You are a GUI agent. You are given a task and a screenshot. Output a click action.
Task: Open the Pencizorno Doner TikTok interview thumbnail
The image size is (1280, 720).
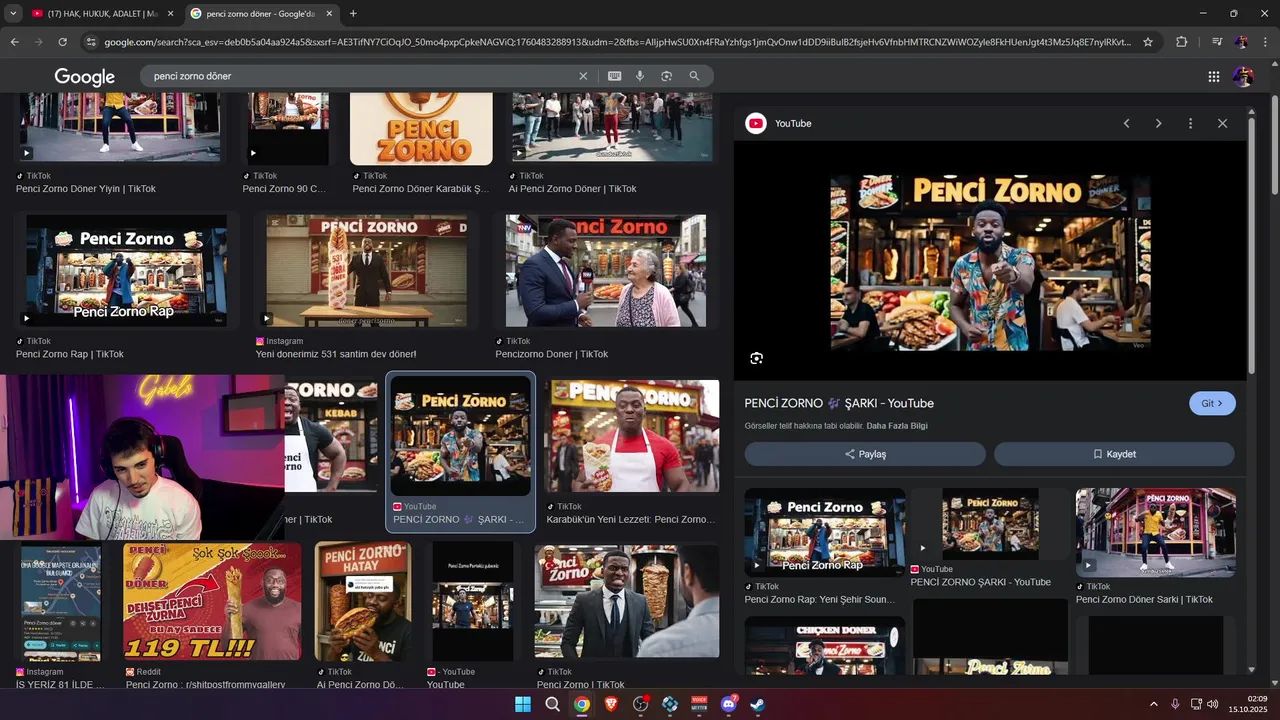606,270
